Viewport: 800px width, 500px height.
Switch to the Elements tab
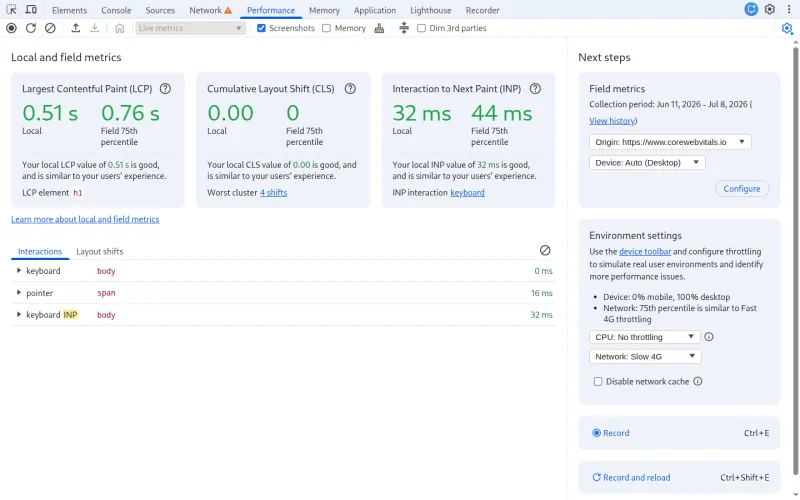pos(69,10)
